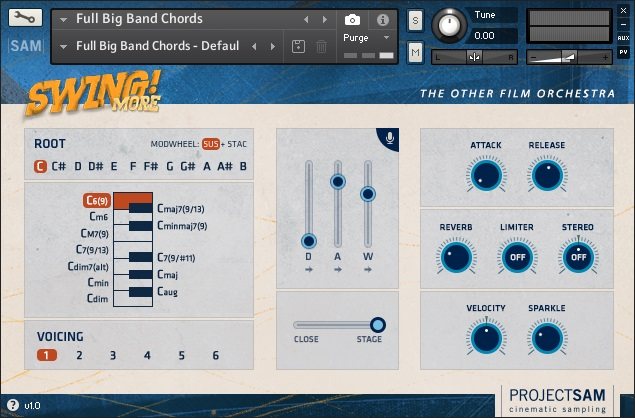Select the Cmin chord
Screen dimensions: 635x418
click(x=98, y=282)
